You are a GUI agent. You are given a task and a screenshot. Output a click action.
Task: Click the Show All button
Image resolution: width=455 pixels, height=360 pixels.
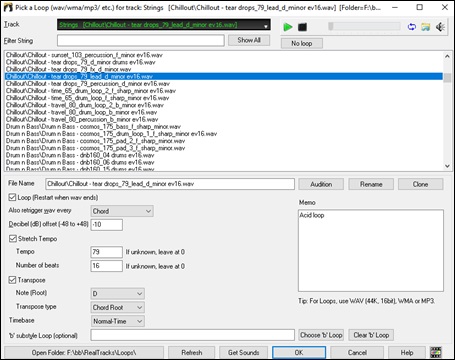pos(249,40)
